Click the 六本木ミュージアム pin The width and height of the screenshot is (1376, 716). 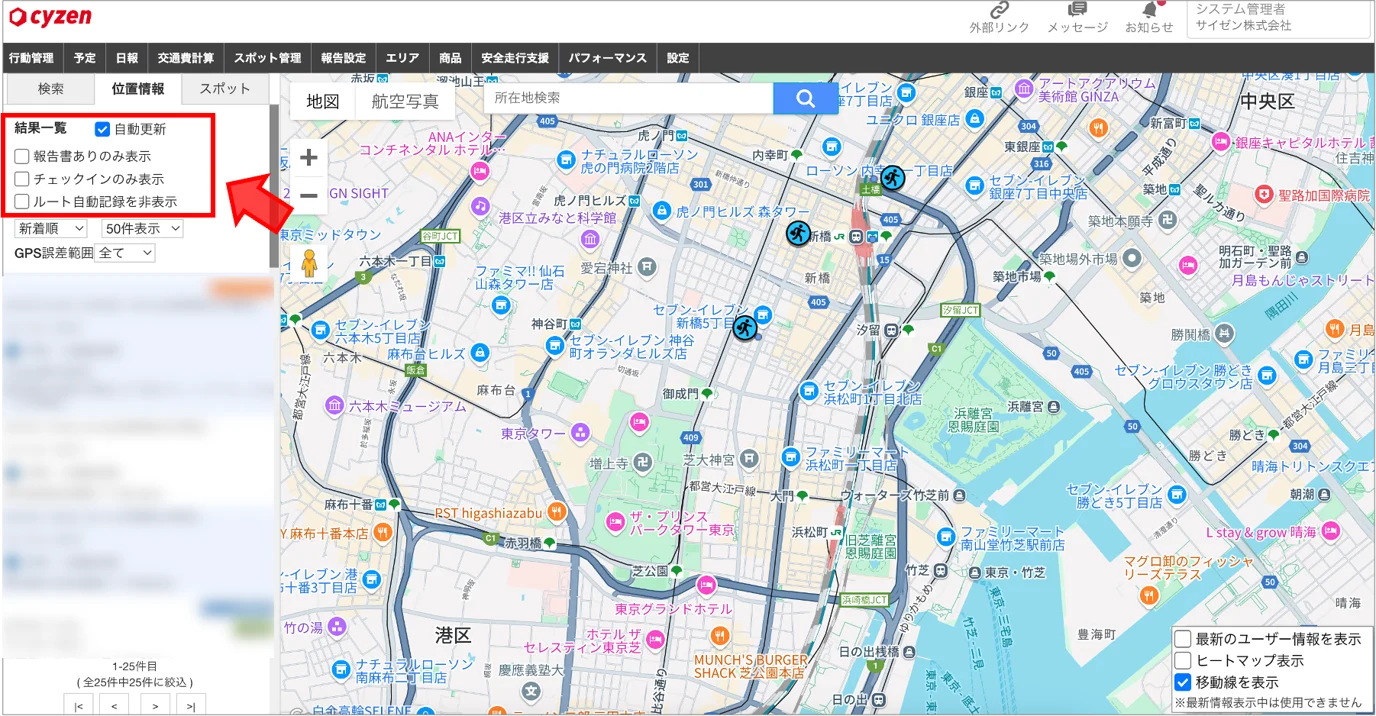[334, 406]
